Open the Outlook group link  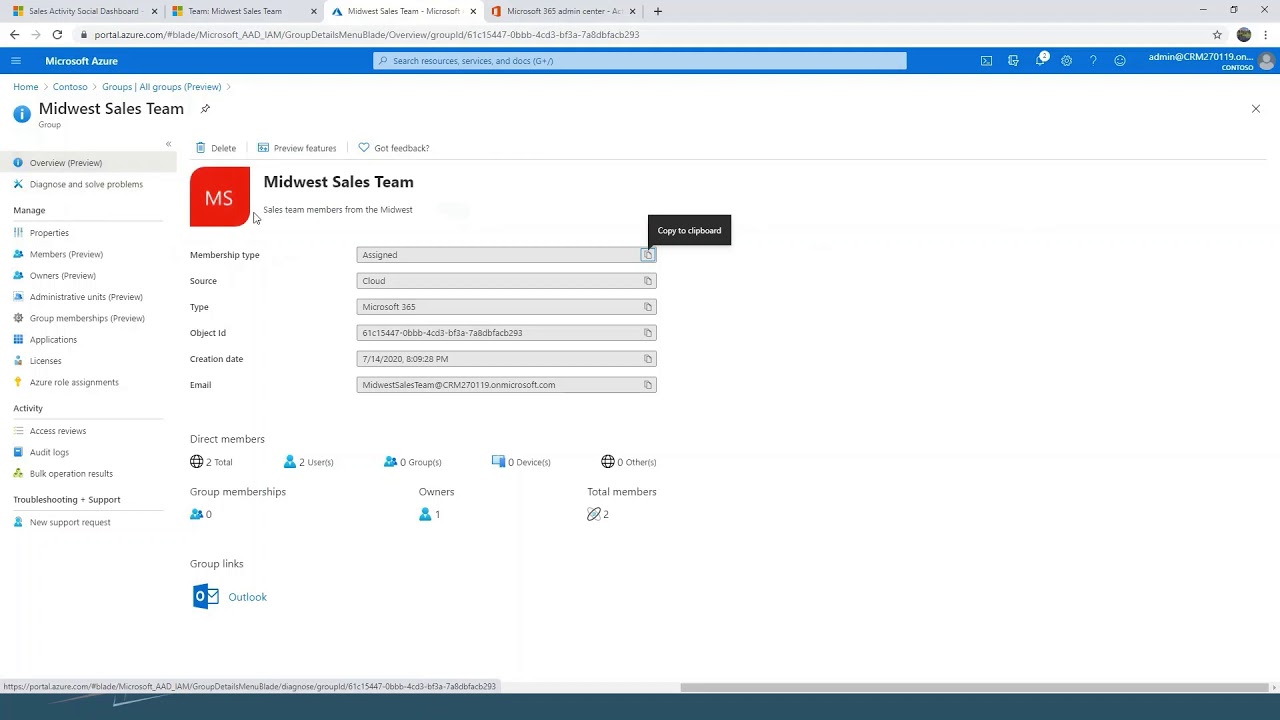pyautogui.click(x=247, y=597)
